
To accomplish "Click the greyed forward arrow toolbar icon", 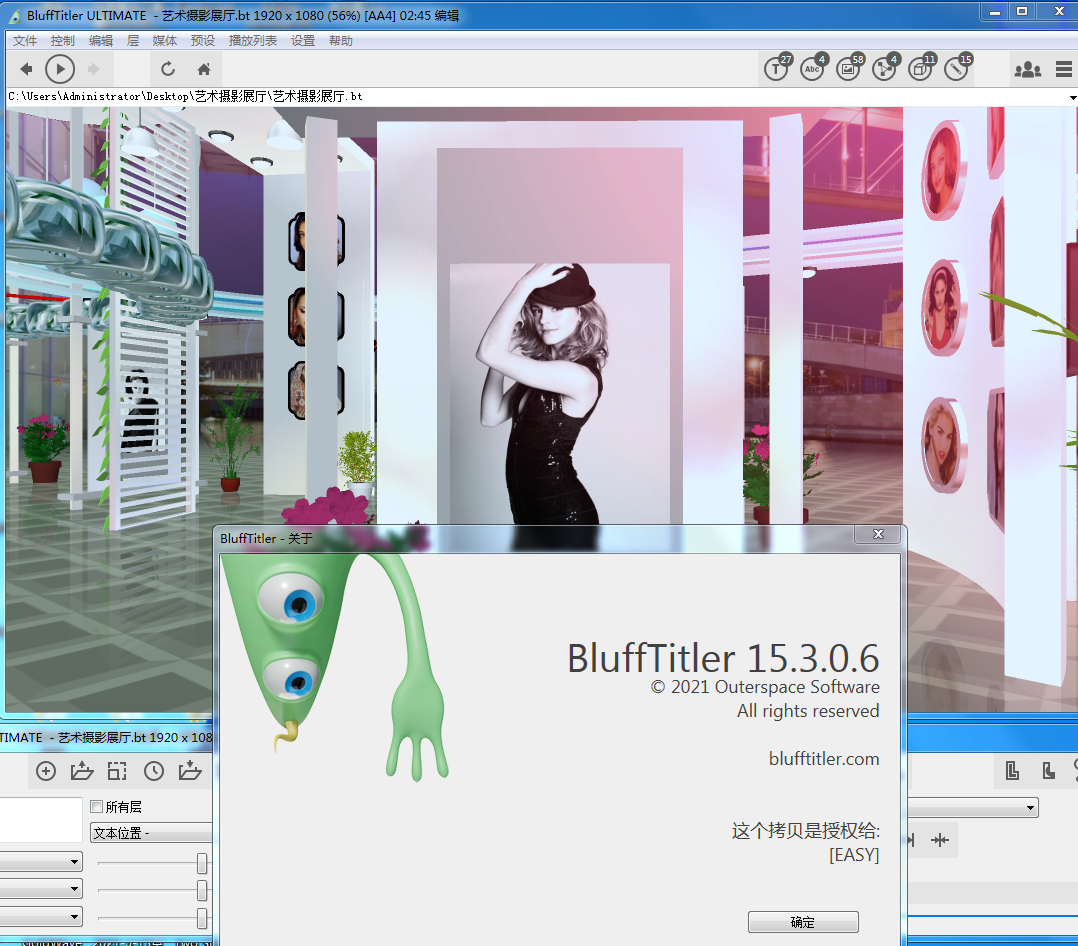I will coord(94,69).
